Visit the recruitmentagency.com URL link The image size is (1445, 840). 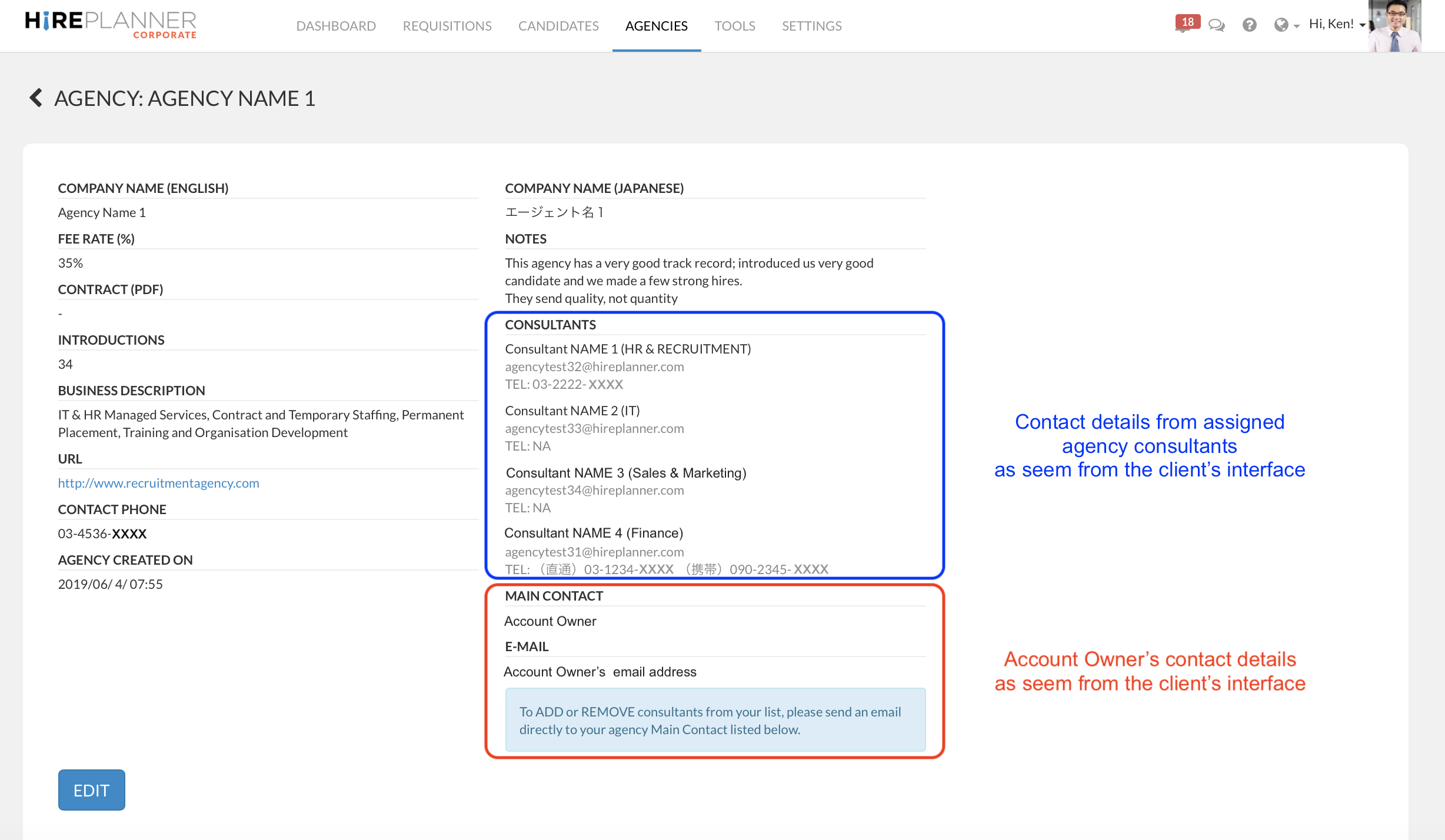[x=158, y=483]
